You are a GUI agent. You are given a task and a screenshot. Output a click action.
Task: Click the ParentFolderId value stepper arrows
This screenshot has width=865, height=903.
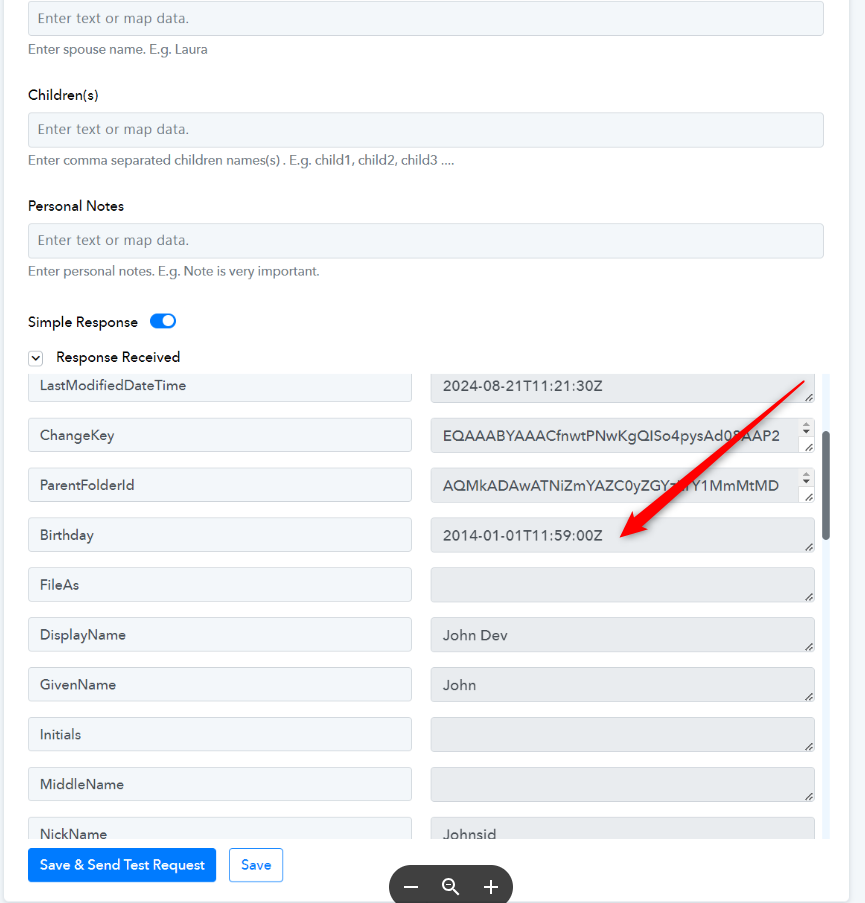tap(806, 478)
